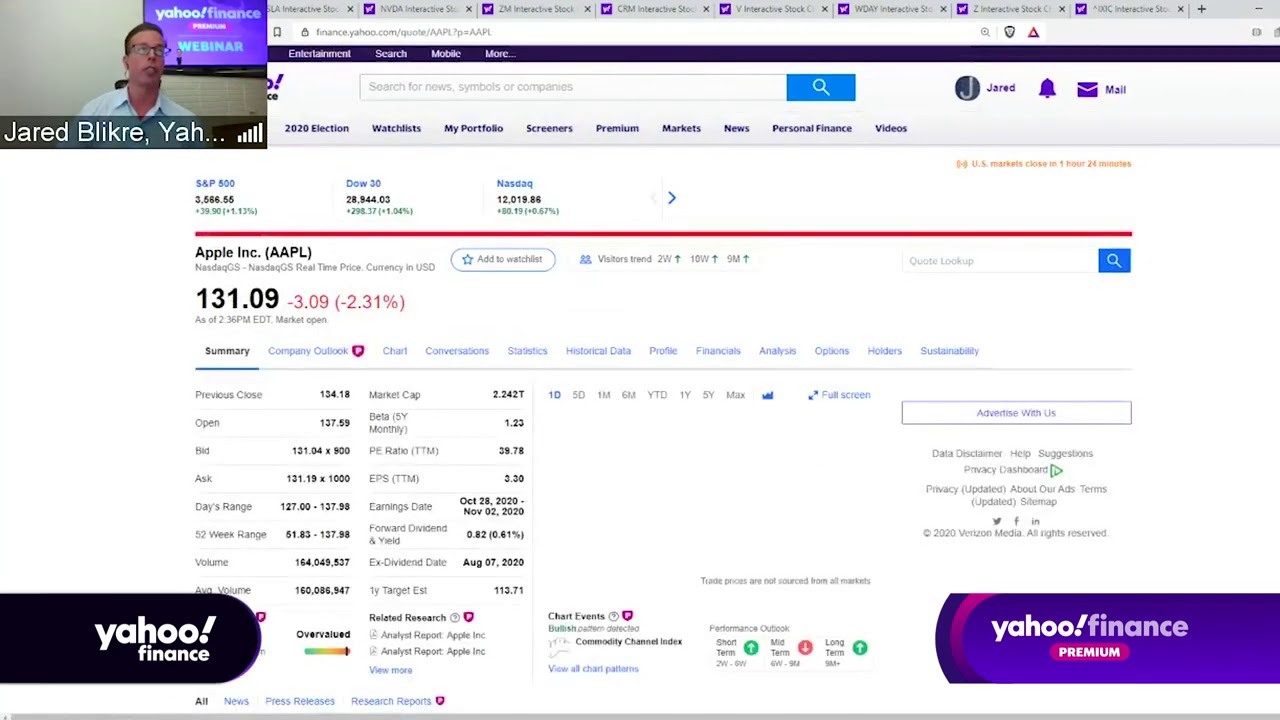The image size is (1280, 720).
Task: Click the Quote Lookup search icon
Action: click(1114, 261)
